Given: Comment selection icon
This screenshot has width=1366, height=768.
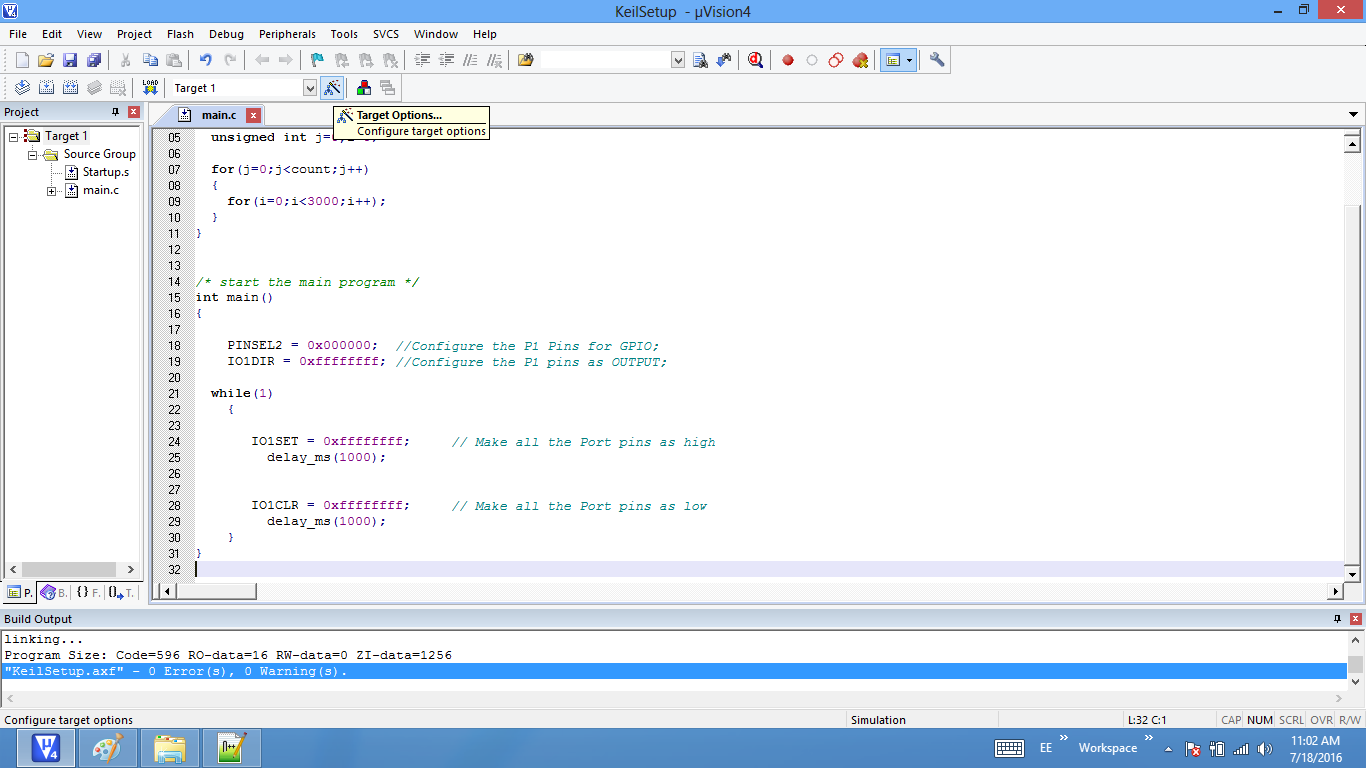Looking at the screenshot, I should pyautogui.click(x=470, y=60).
